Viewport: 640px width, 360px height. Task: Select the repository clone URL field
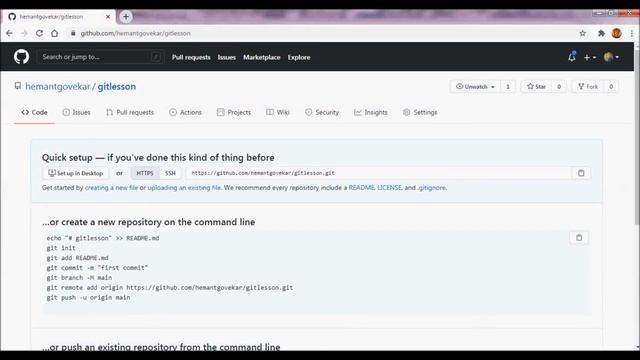click(378, 173)
